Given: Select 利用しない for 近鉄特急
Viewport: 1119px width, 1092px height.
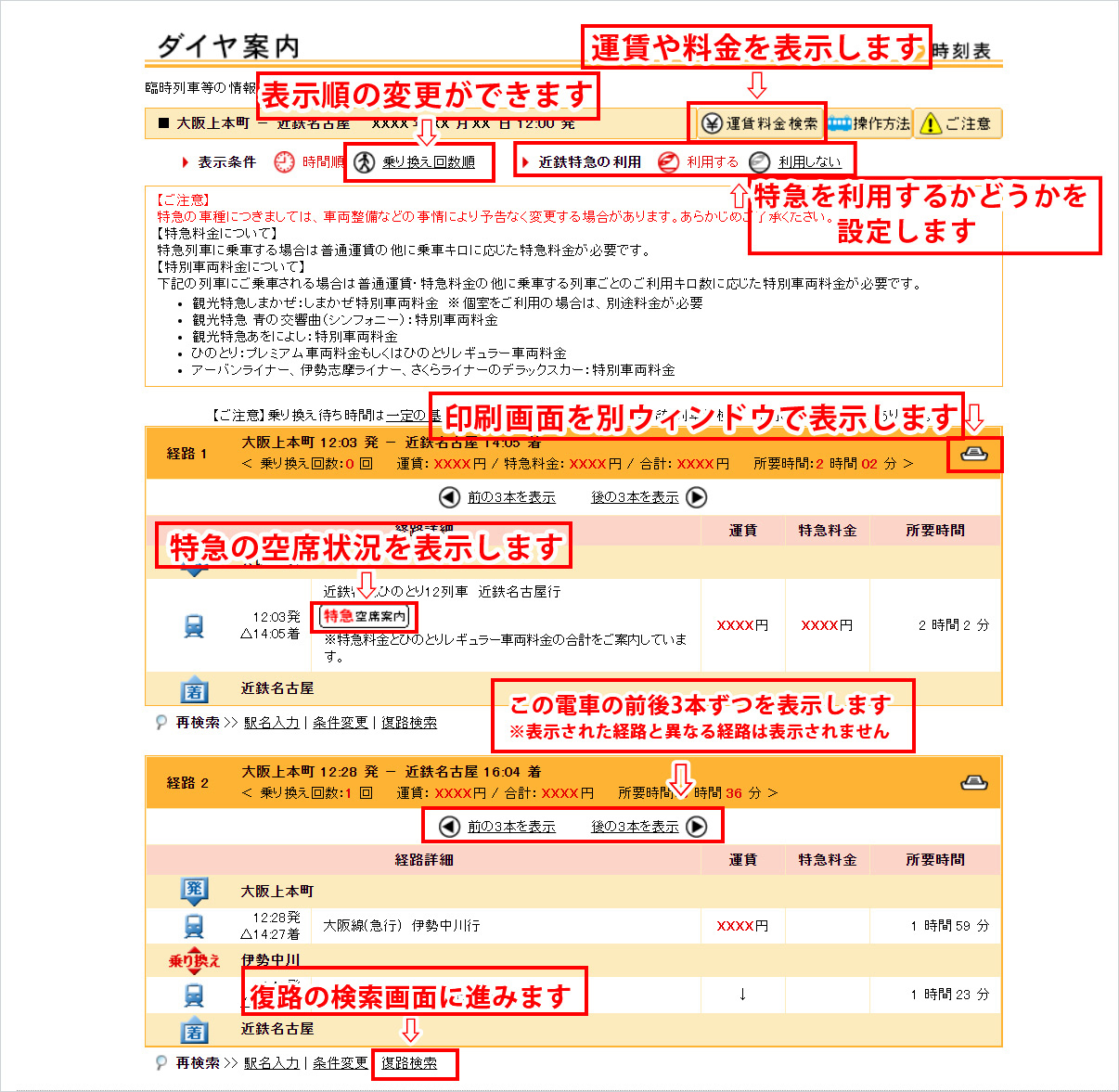Looking at the screenshot, I should coord(809,162).
